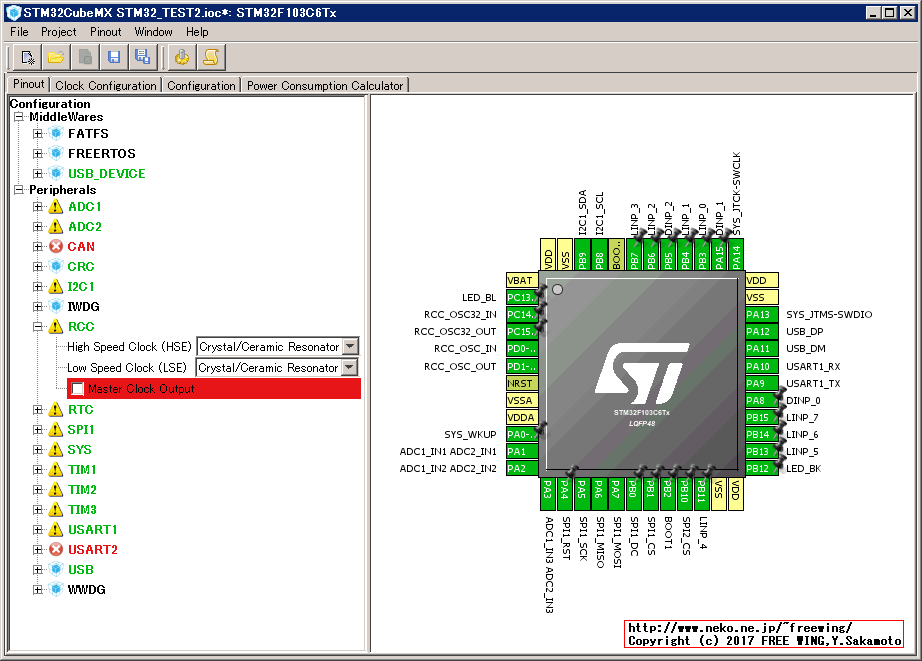
Task: Click the Save As toolbar icon
Action: tap(142, 57)
